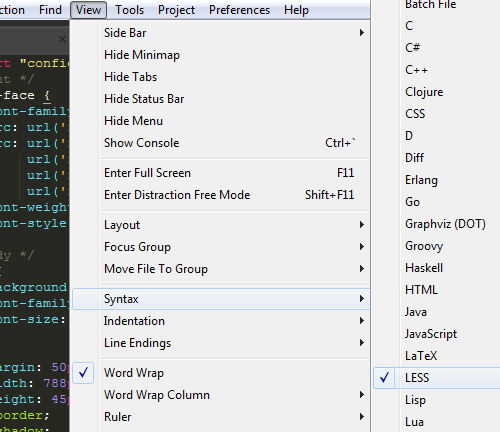Select Enter Distraction Free Mode

click(221, 195)
